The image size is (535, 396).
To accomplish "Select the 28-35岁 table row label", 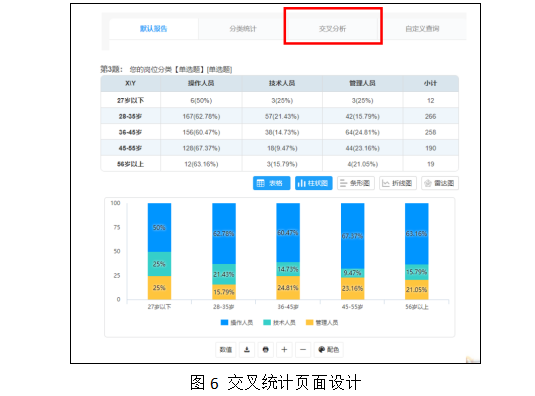I will tap(130, 116).
